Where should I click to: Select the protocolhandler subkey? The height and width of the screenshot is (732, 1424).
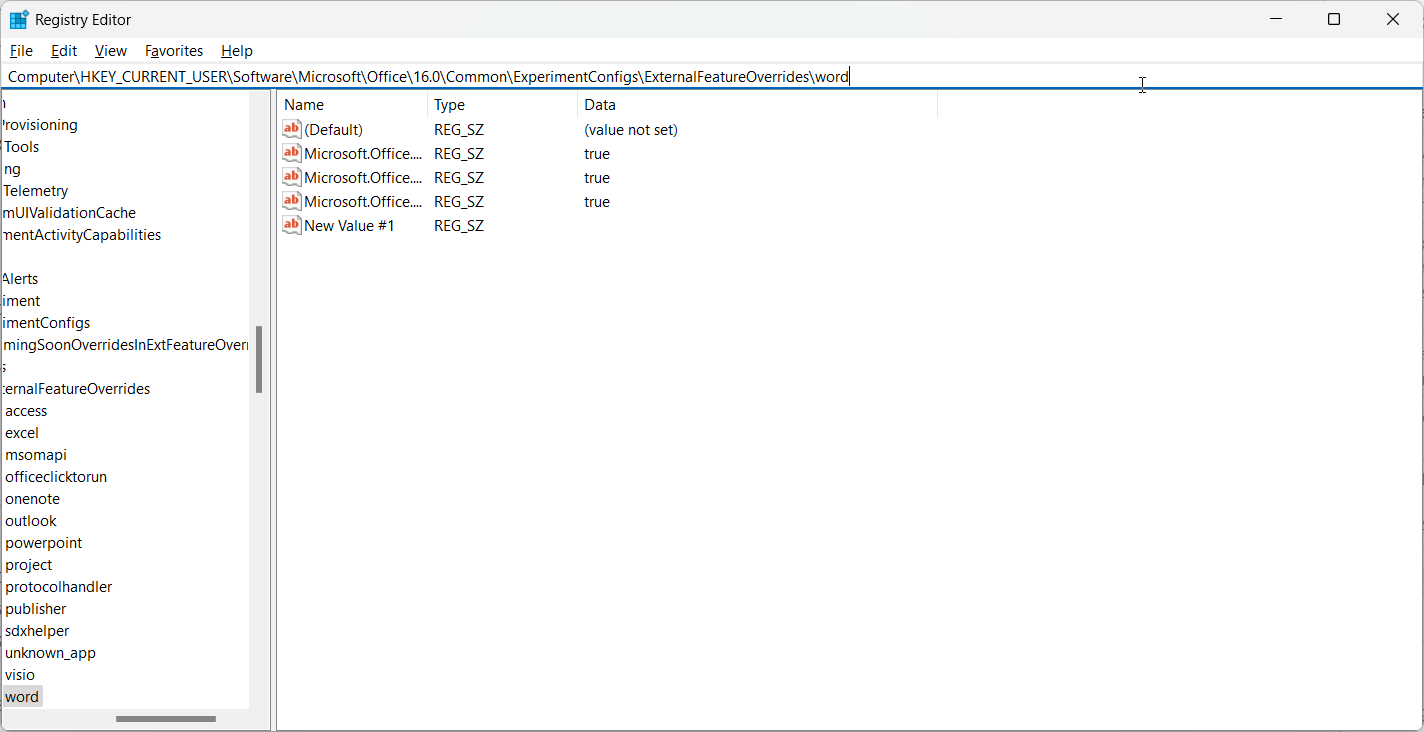58,586
